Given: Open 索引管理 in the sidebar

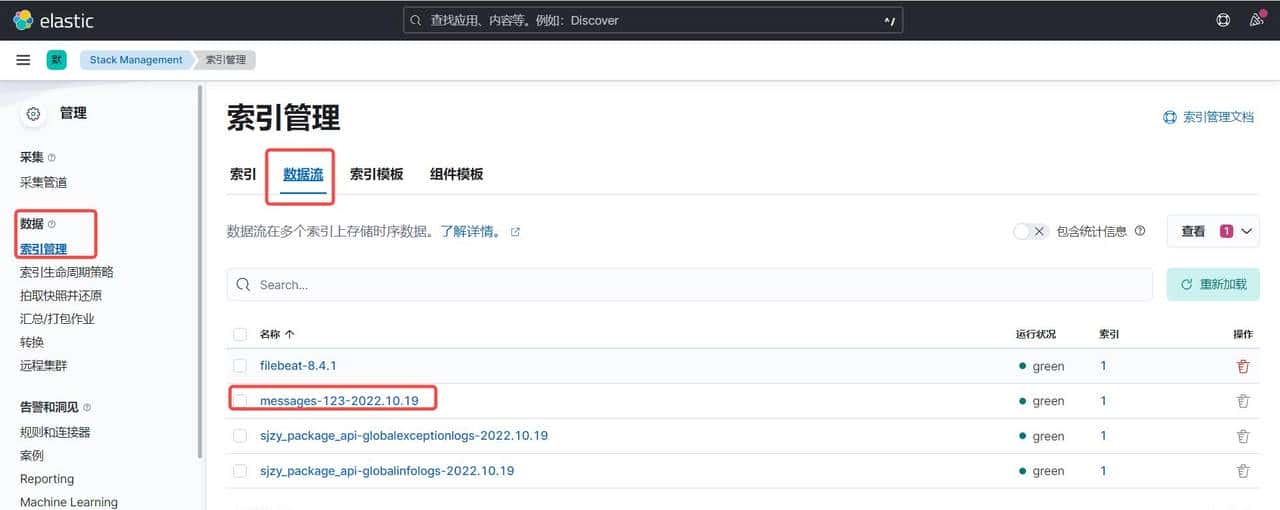Looking at the screenshot, I should point(44,249).
